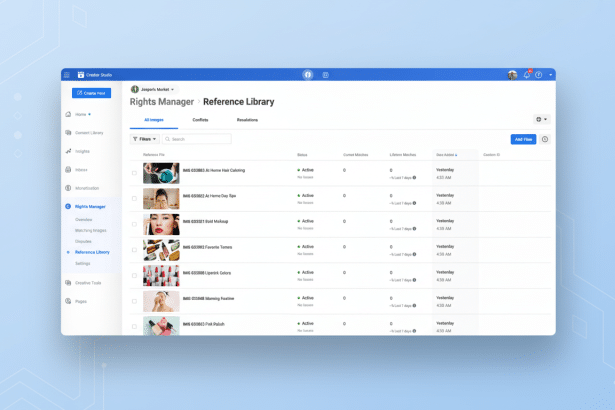This screenshot has height=410, width=615.
Task: Check the At Home Hair Coloring row checkbox
Action: coord(134,173)
